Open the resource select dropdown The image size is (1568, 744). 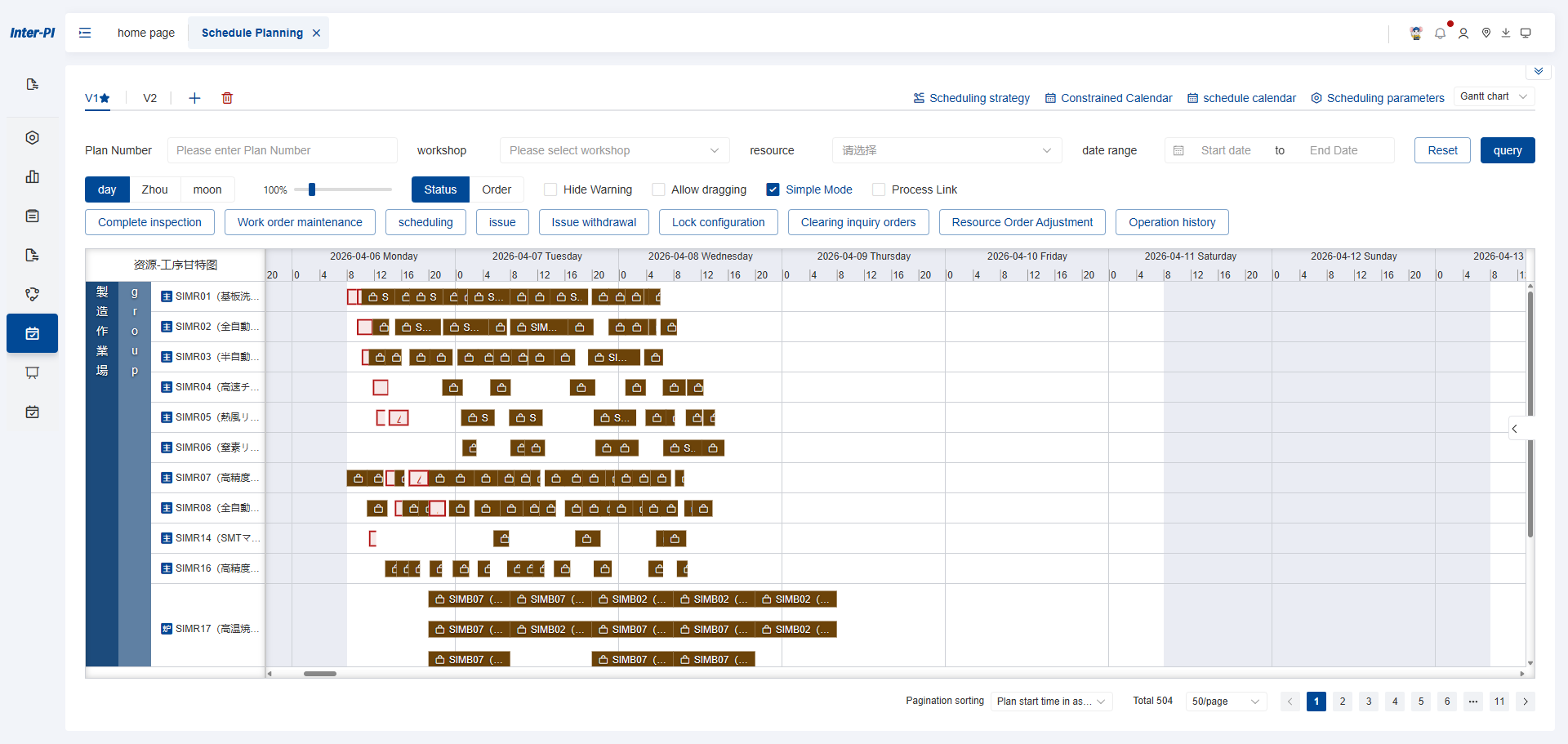[x=947, y=150]
